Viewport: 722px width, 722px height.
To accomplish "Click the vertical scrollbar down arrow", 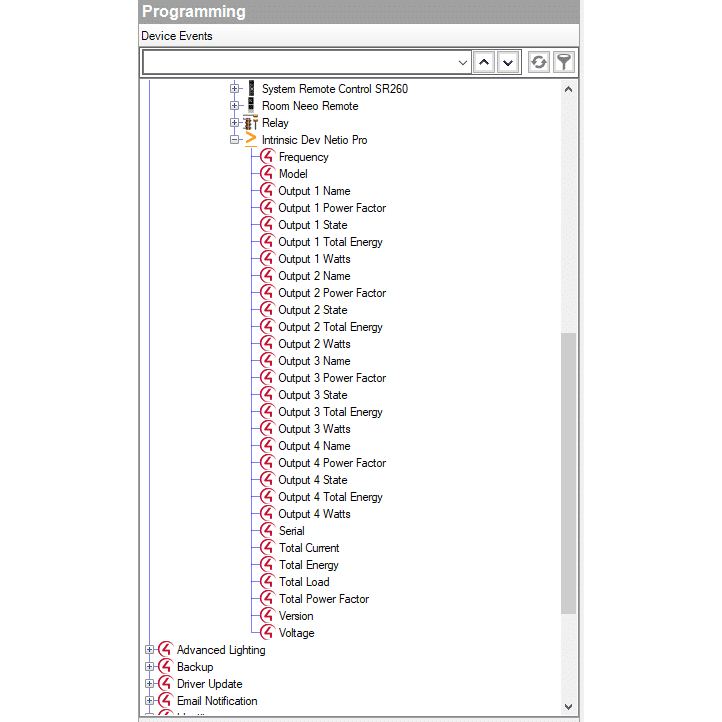I will [569, 706].
